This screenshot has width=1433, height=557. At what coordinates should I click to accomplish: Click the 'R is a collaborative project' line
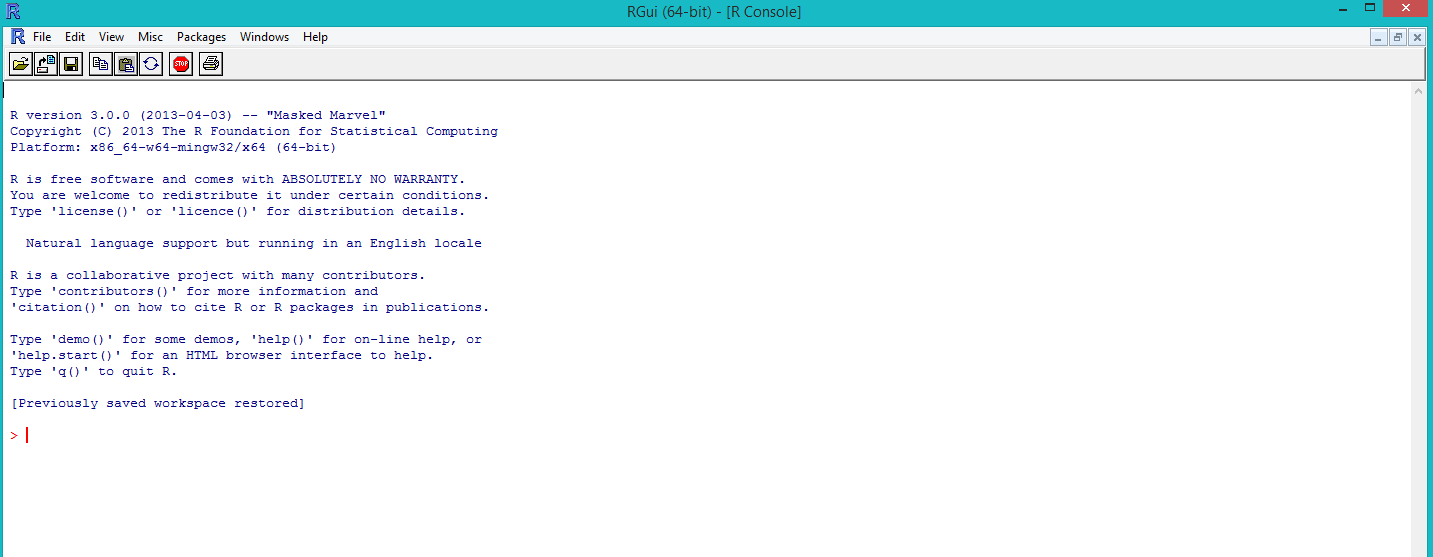(218, 275)
